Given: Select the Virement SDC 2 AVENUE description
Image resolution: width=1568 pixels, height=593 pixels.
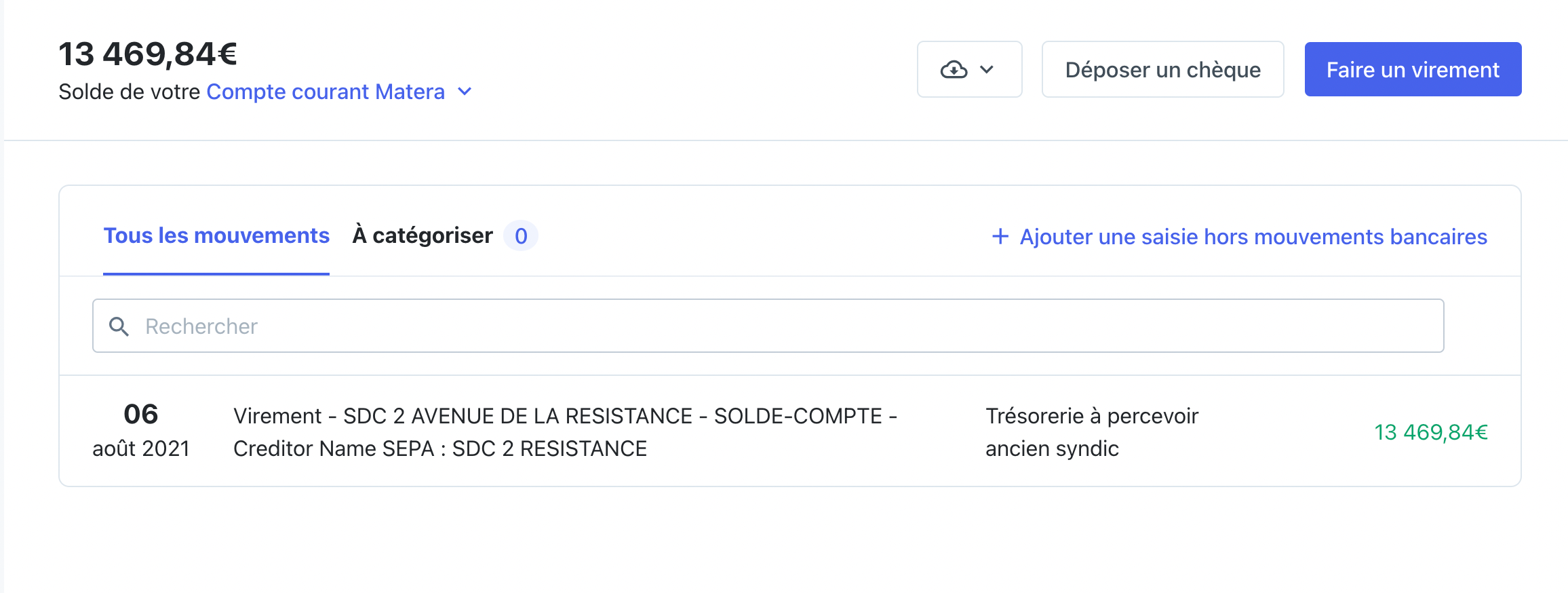Looking at the screenshot, I should tap(566, 432).
